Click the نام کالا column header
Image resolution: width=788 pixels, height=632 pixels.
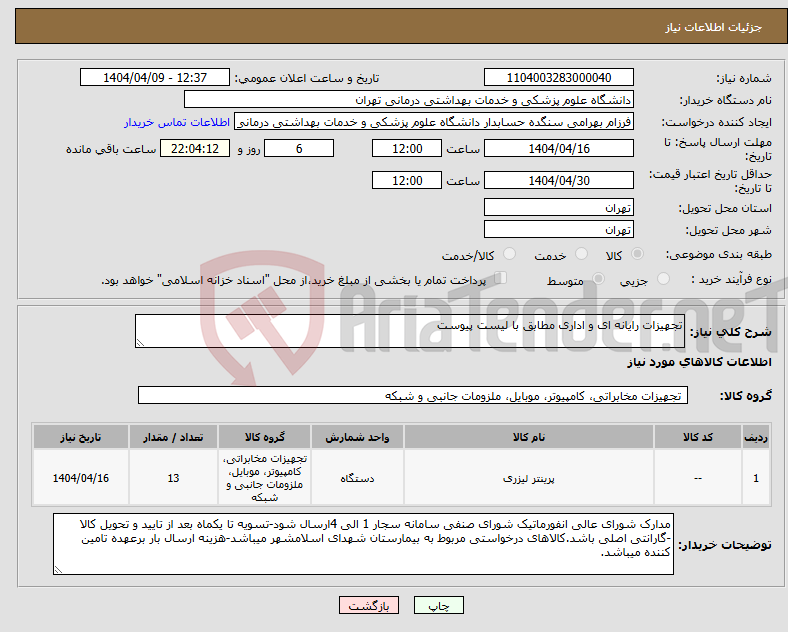coord(529,437)
